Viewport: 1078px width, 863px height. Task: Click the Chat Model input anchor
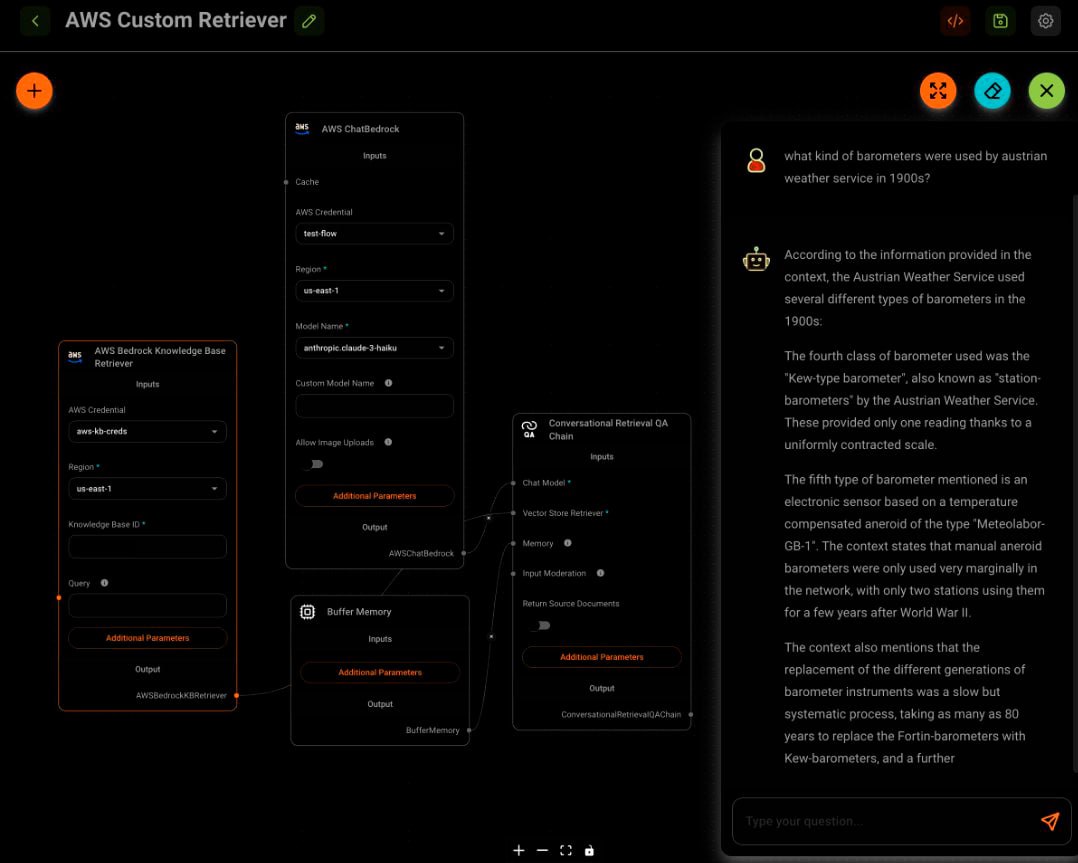513,483
